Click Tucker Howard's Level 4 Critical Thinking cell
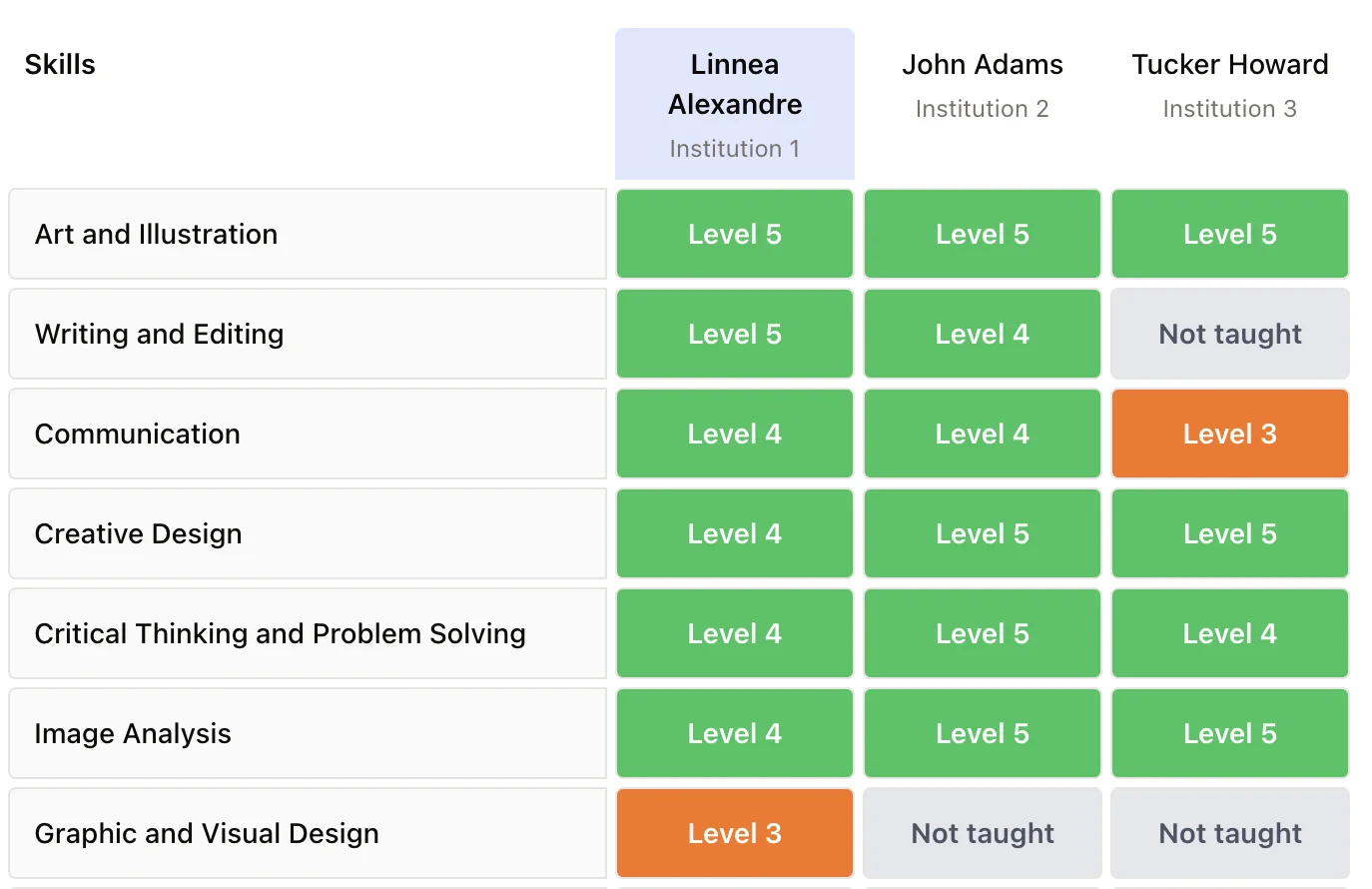Image resolution: width=1372 pixels, height=889 pixels. [x=1229, y=633]
